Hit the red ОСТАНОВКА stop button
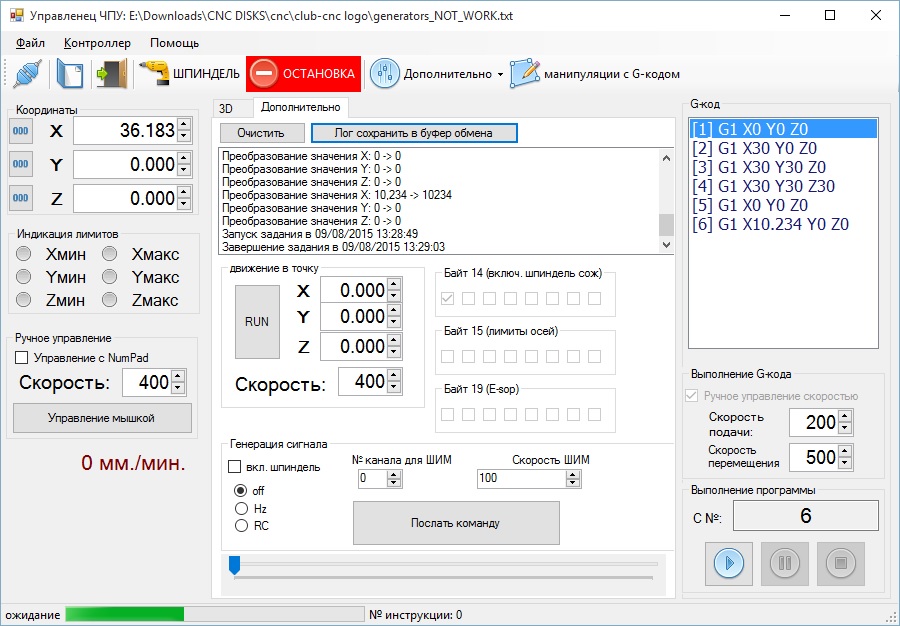Image resolution: width=900 pixels, height=626 pixels. click(304, 74)
